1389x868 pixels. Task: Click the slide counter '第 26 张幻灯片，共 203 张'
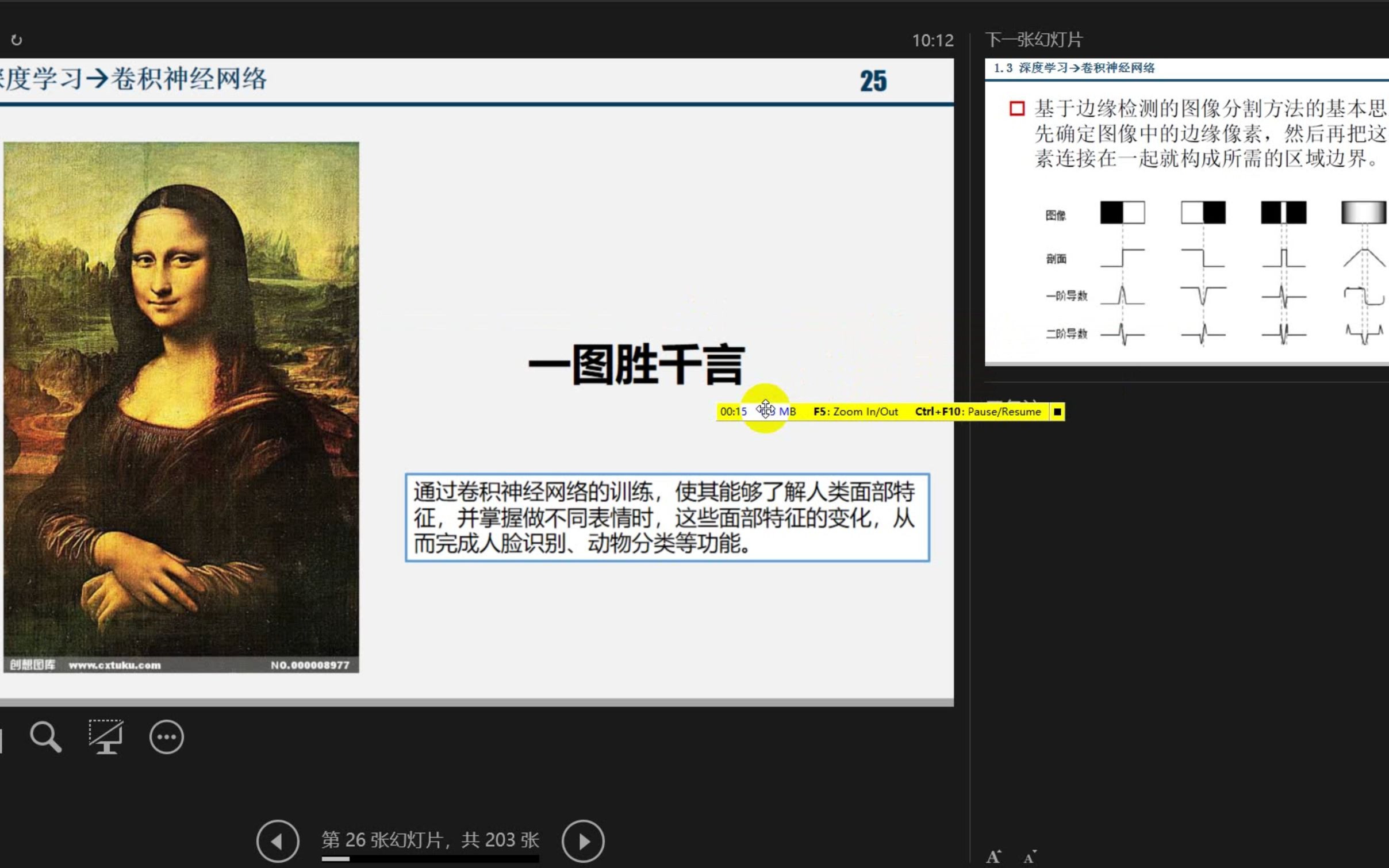point(430,840)
